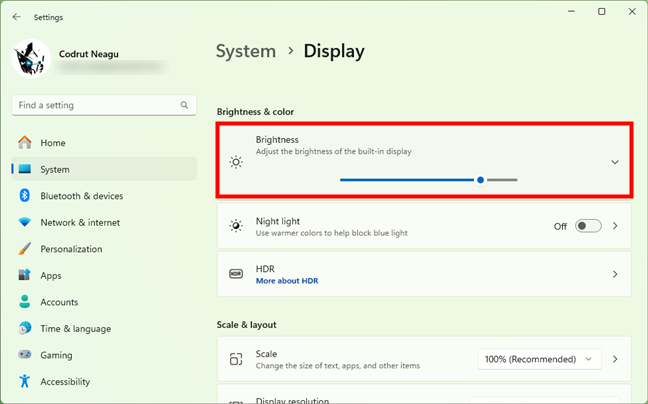
Task: Open Night light settings chevron
Action: tap(615, 226)
